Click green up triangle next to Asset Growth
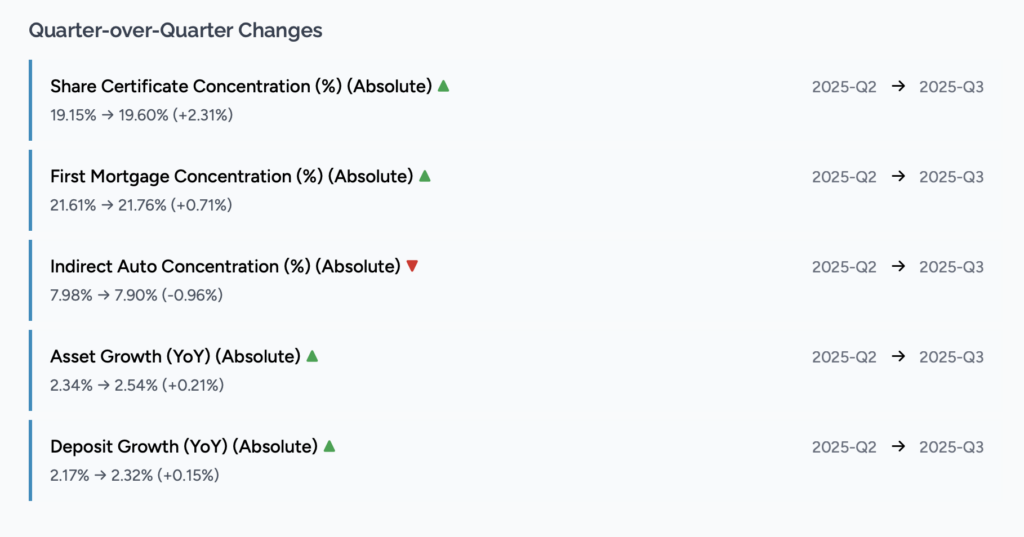 coord(312,356)
